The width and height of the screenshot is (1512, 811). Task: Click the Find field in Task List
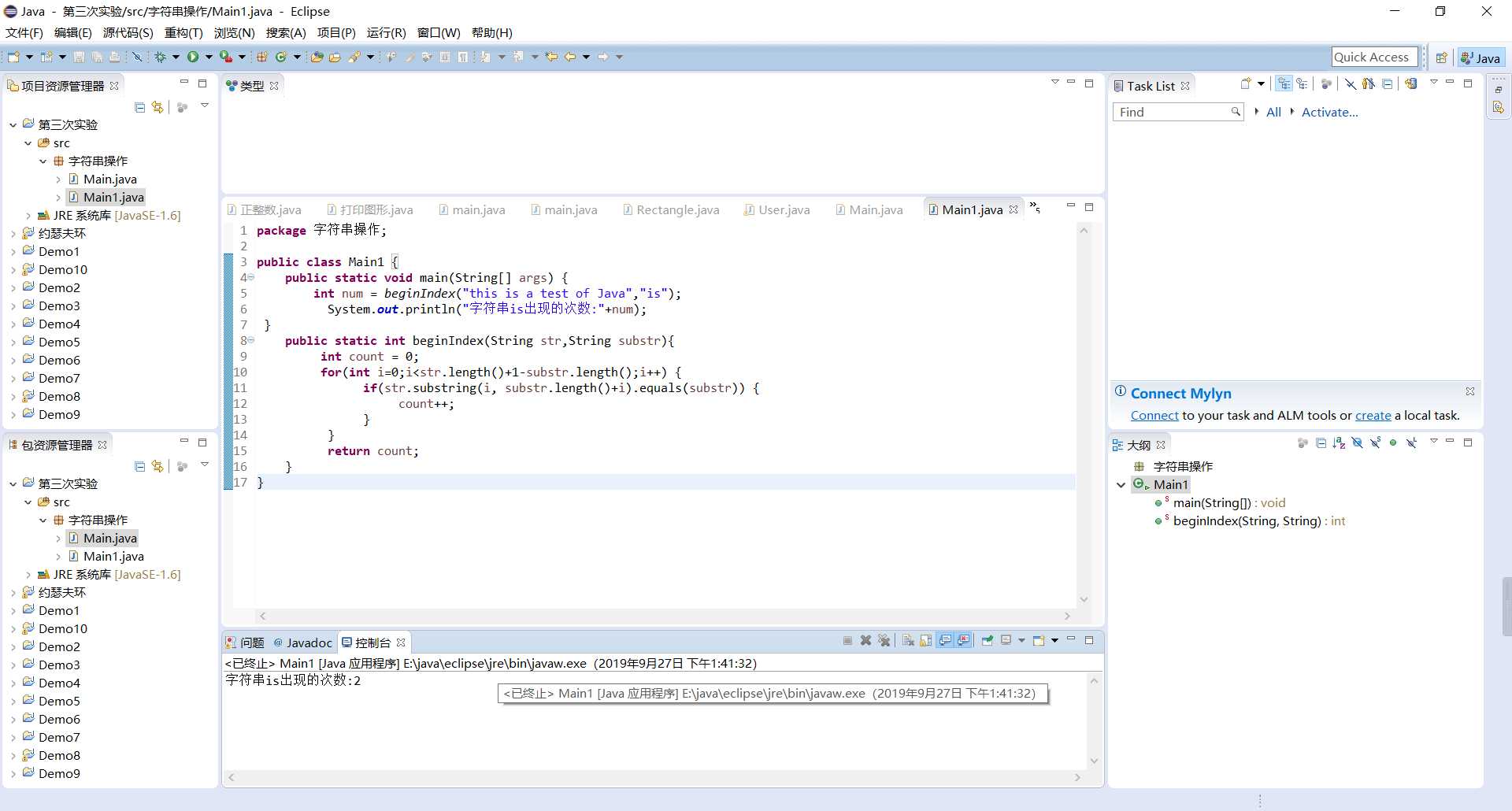pyautogui.click(x=1178, y=112)
